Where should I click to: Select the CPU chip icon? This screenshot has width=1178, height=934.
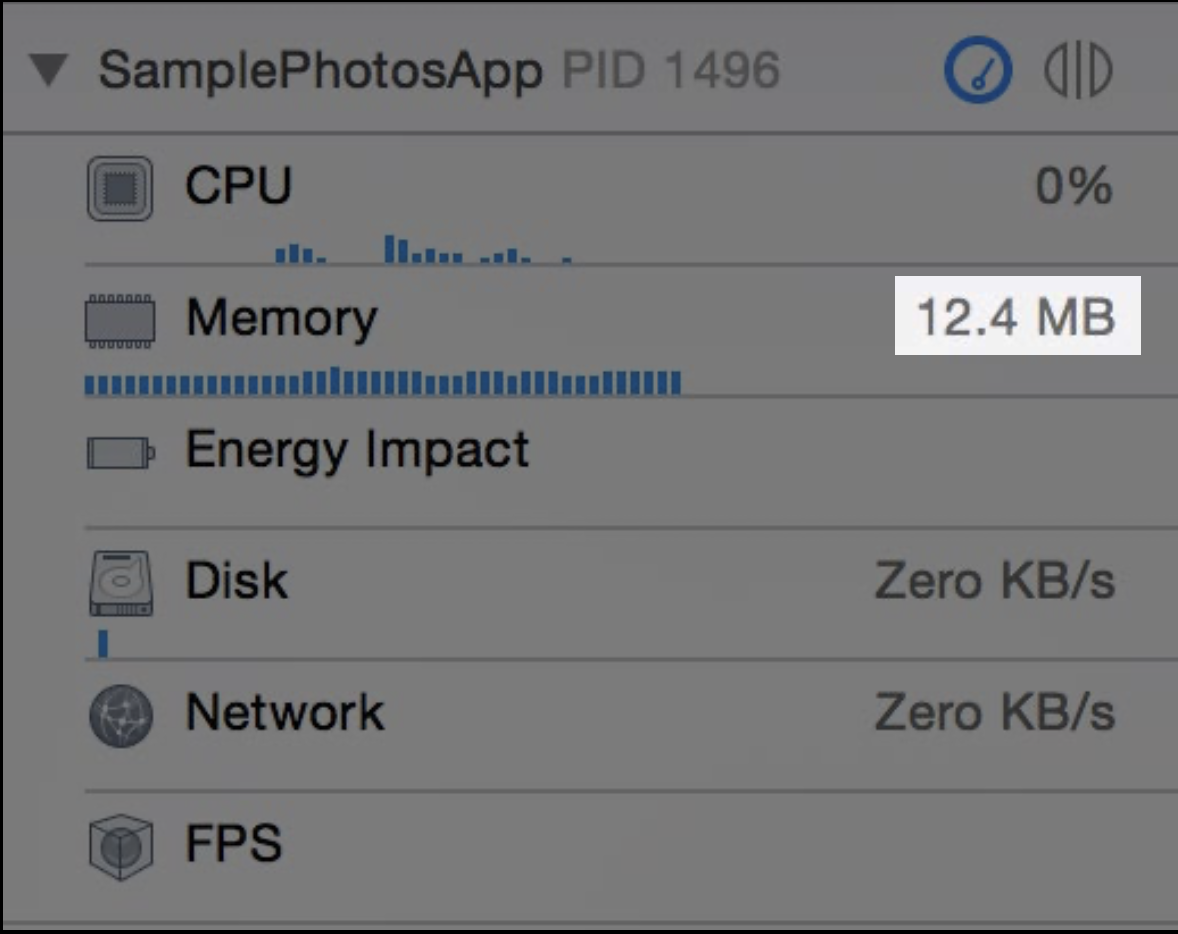(120, 188)
